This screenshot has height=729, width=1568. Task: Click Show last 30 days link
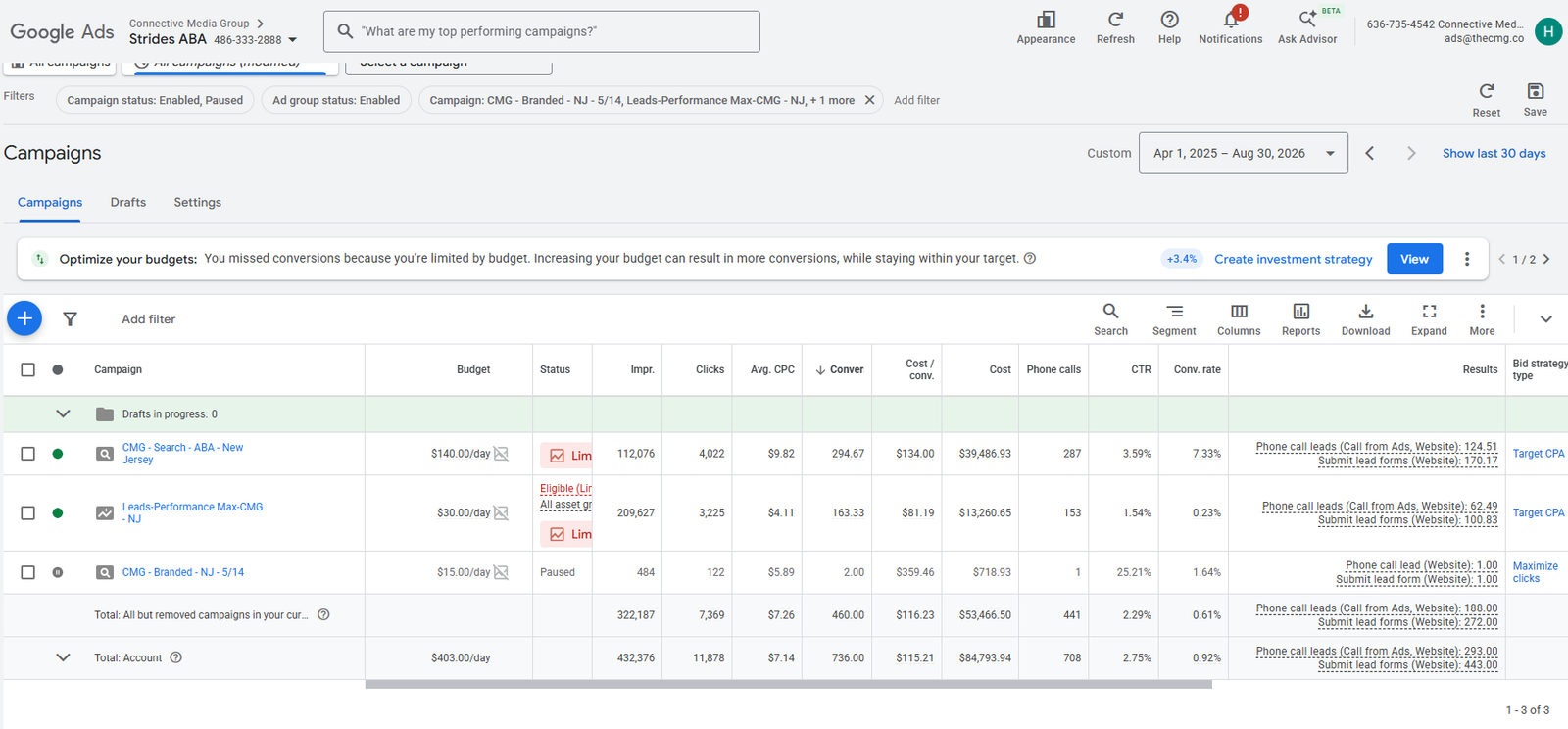pyautogui.click(x=1494, y=153)
